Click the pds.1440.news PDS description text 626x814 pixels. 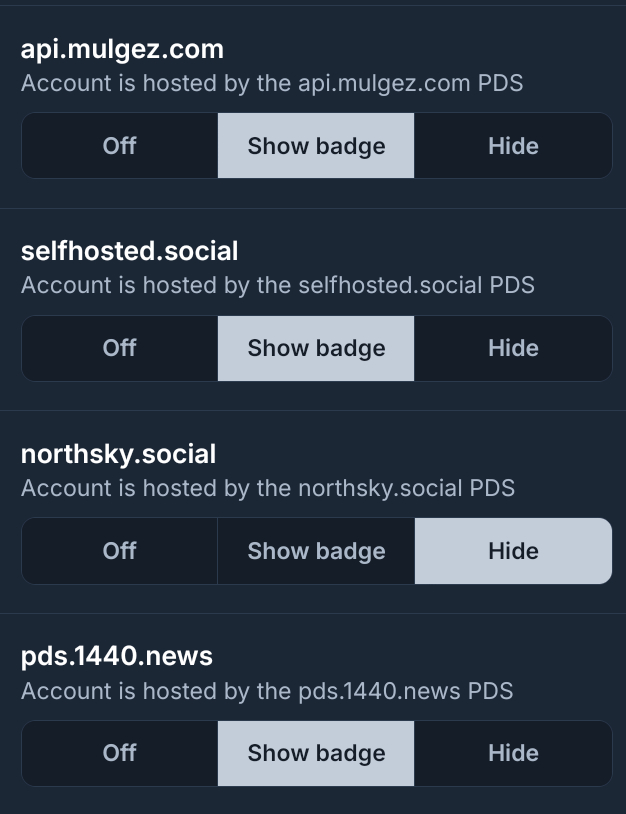[x=267, y=690]
